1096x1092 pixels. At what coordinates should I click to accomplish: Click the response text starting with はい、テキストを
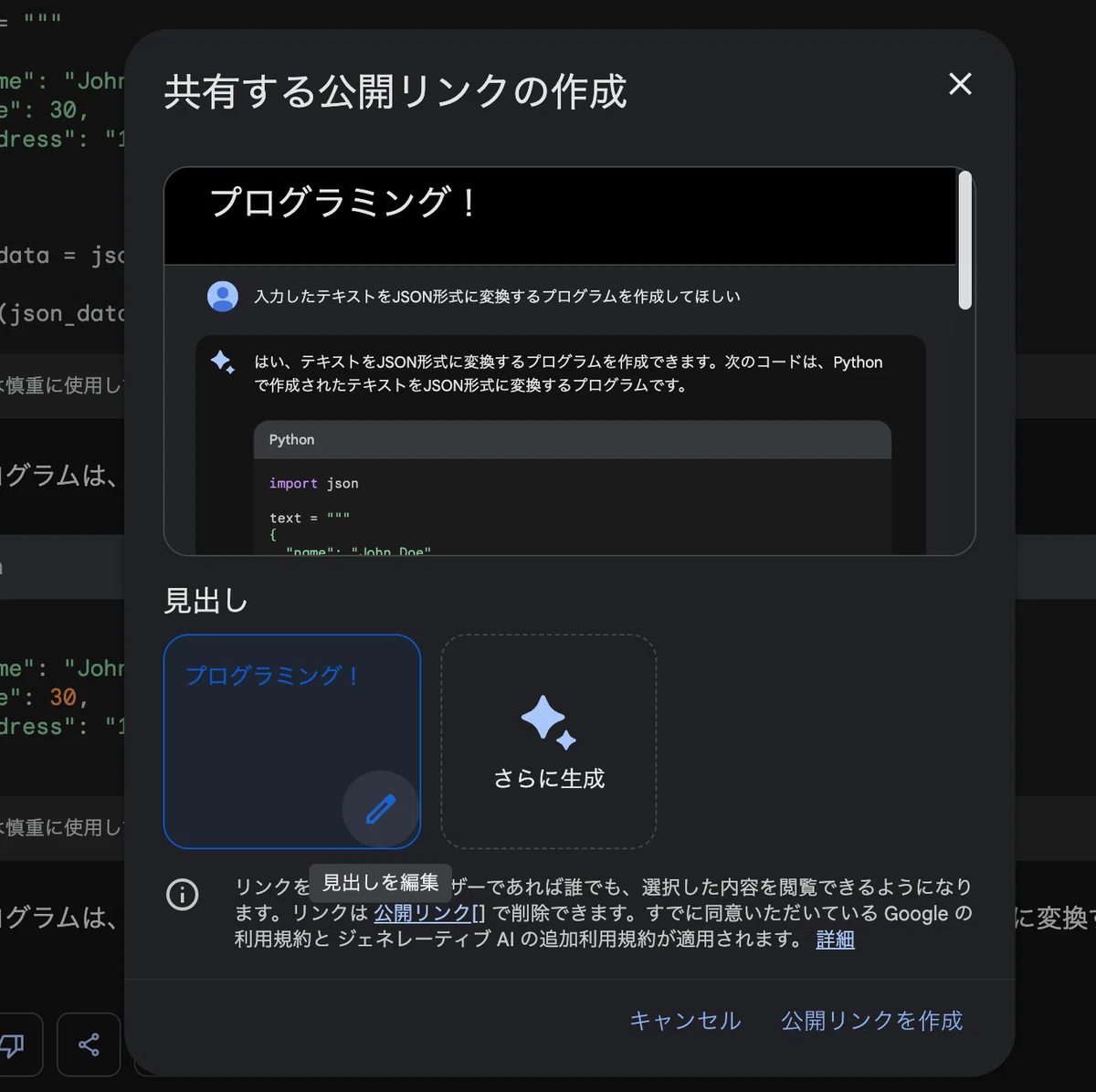[568, 373]
